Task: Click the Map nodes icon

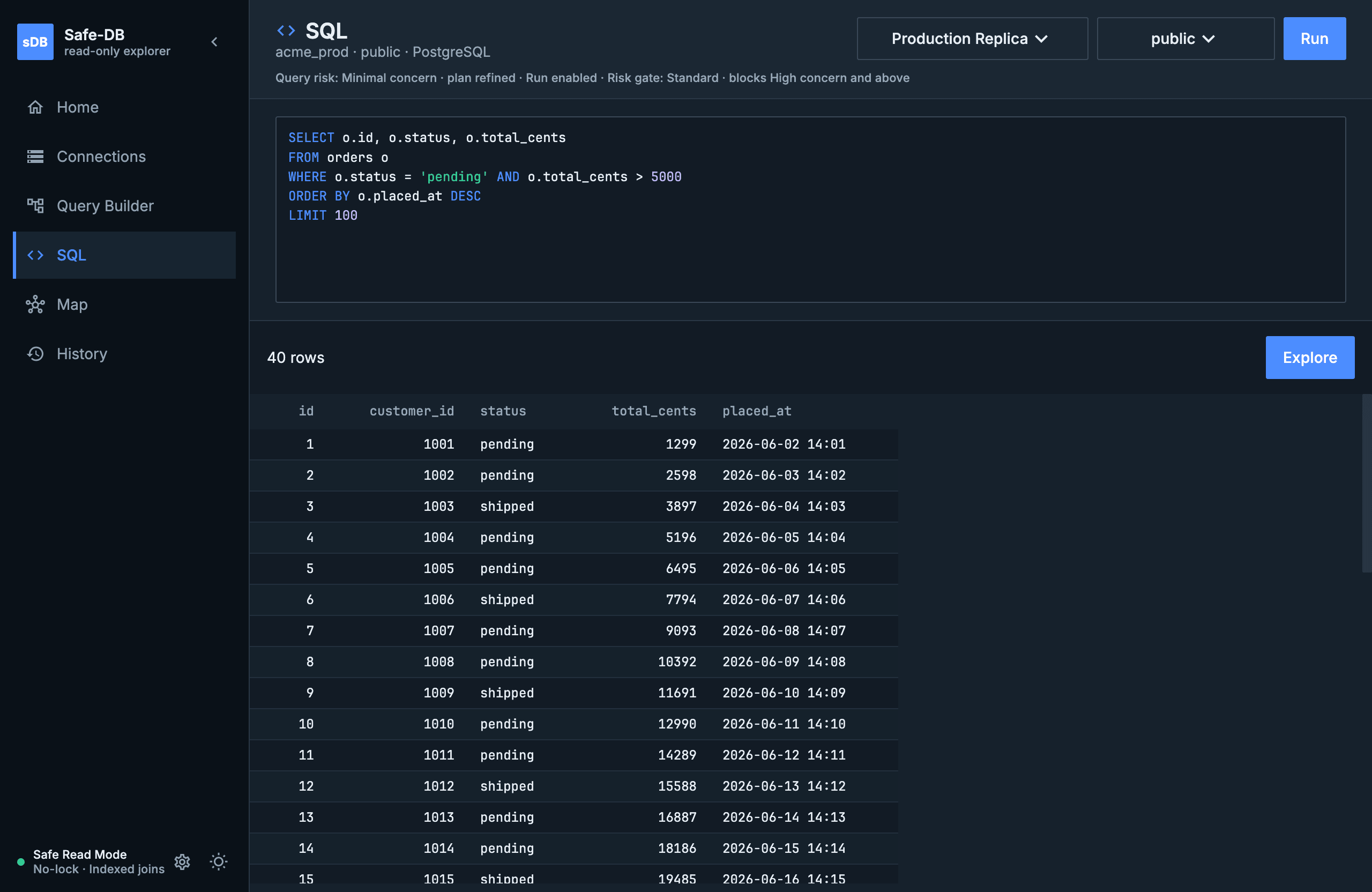Action: 35,304
